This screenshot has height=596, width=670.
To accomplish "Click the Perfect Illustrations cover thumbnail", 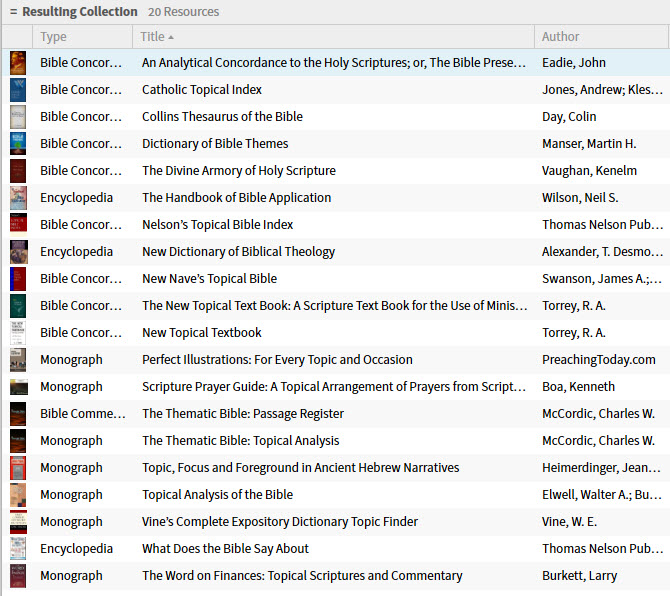I will pyautogui.click(x=18, y=360).
